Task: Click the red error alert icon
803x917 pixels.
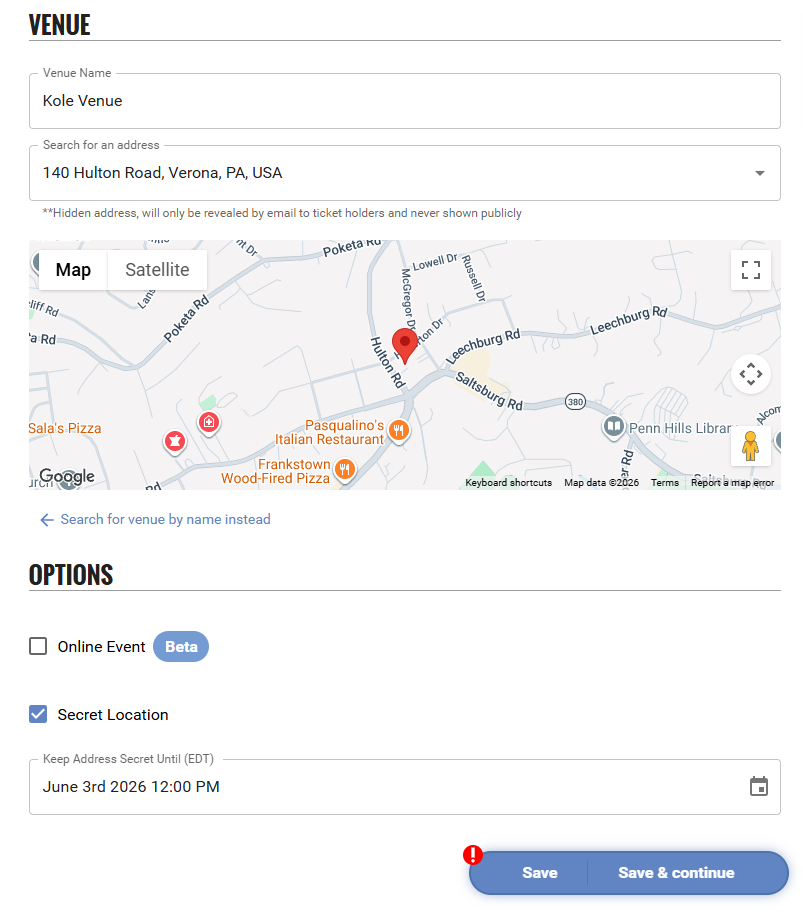Action: (473, 855)
